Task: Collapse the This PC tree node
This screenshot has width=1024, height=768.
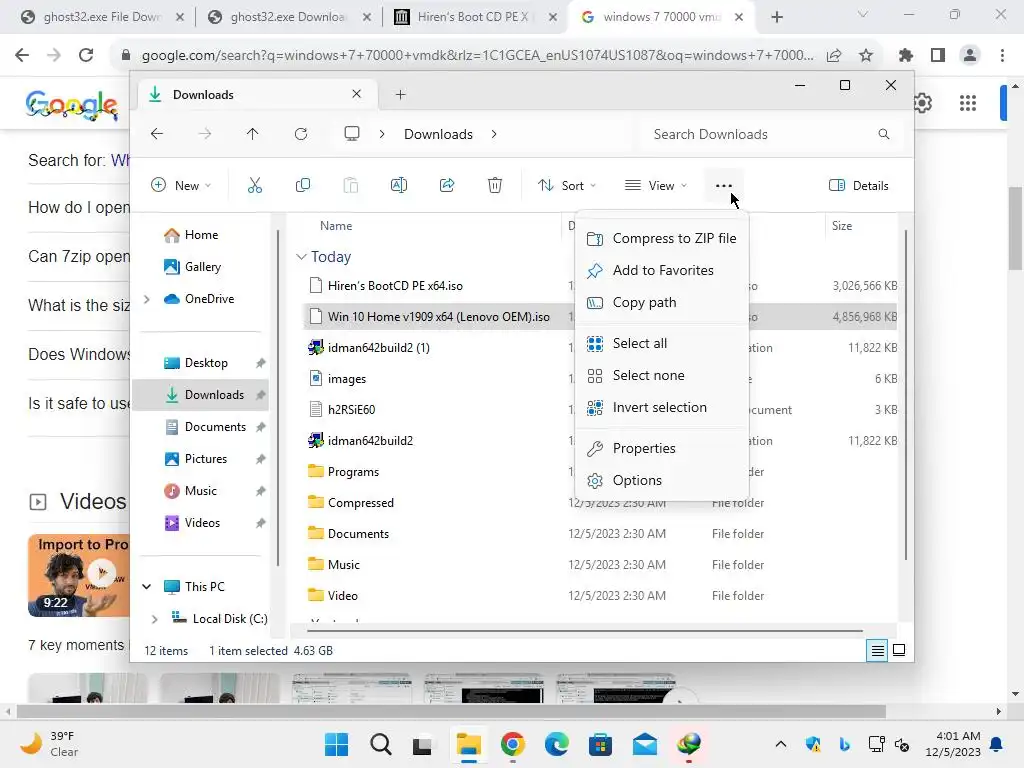Action: click(x=147, y=586)
